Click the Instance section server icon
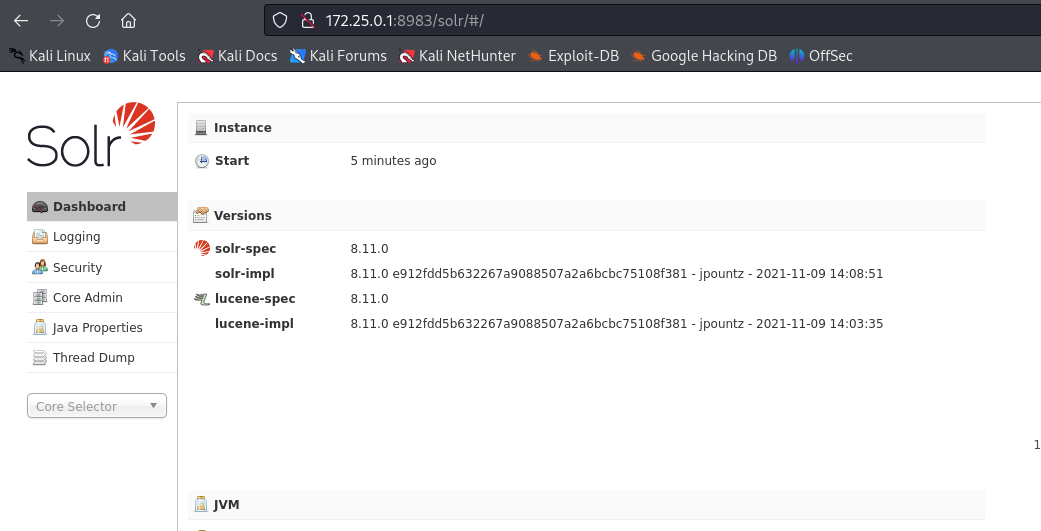Viewport: 1041px width, 531px height. tap(201, 127)
